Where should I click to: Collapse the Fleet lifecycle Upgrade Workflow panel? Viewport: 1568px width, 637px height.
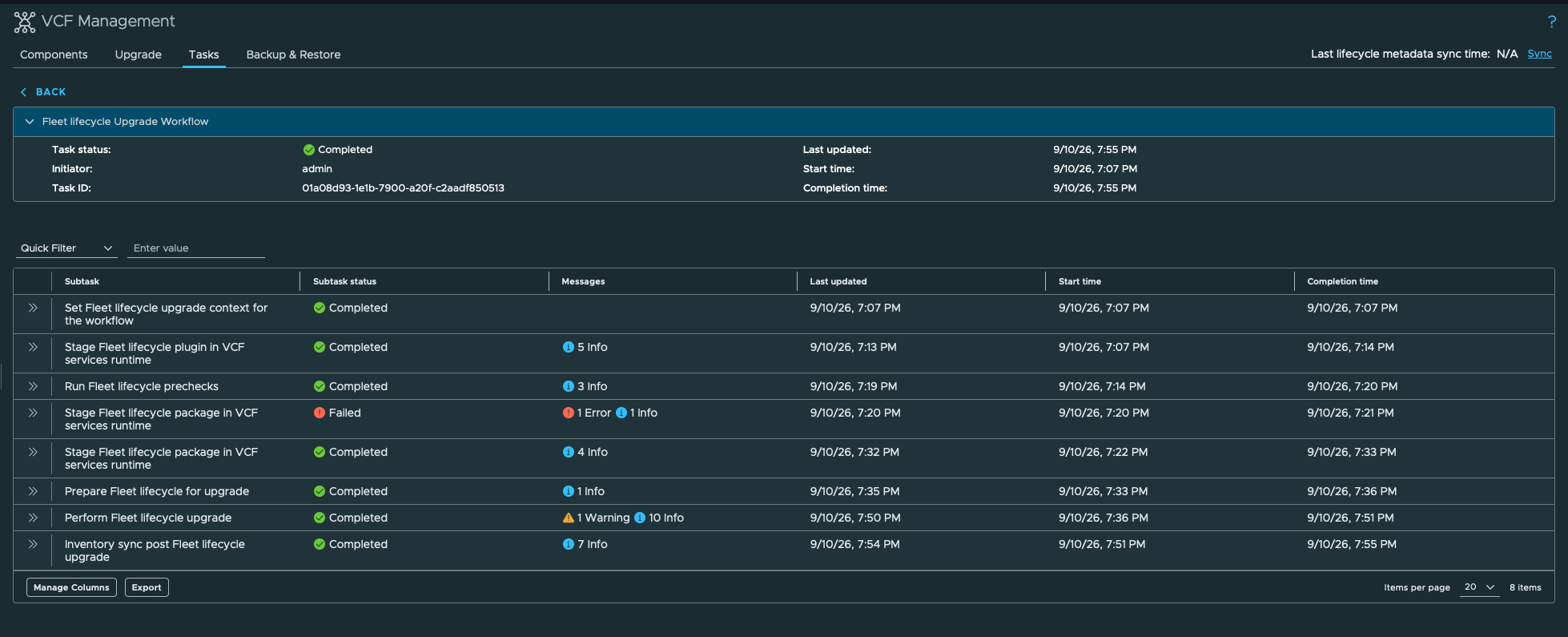pyautogui.click(x=30, y=122)
